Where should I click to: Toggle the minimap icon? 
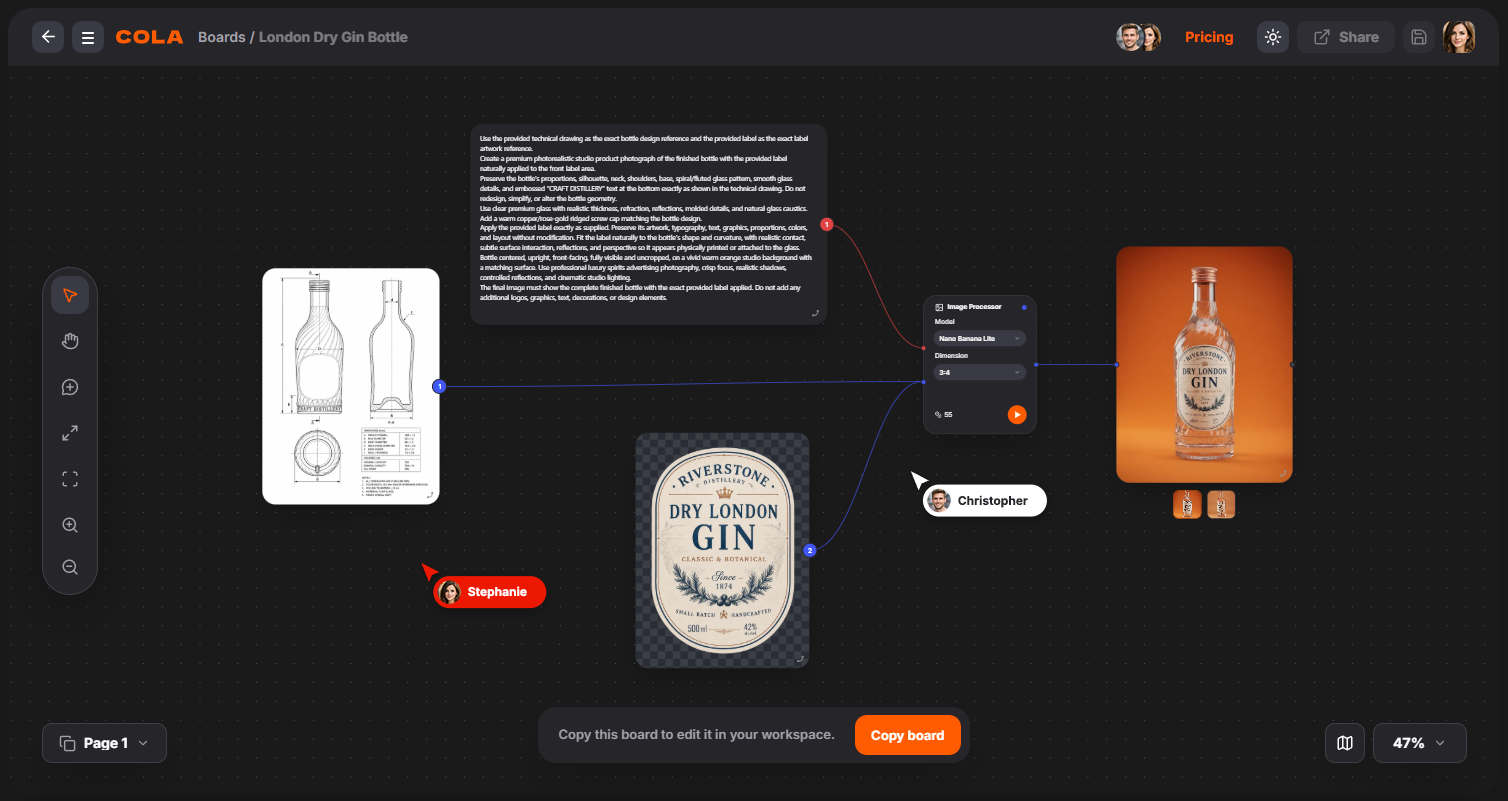tap(1345, 743)
